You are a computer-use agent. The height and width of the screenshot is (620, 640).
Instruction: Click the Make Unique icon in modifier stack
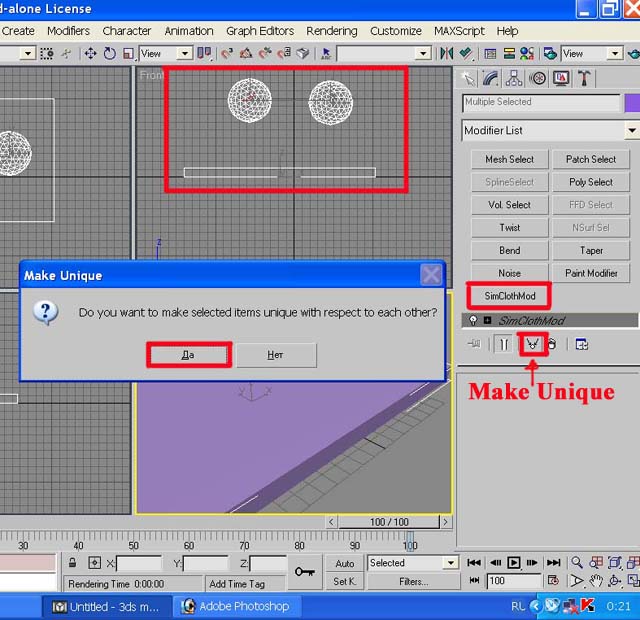click(x=534, y=344)
